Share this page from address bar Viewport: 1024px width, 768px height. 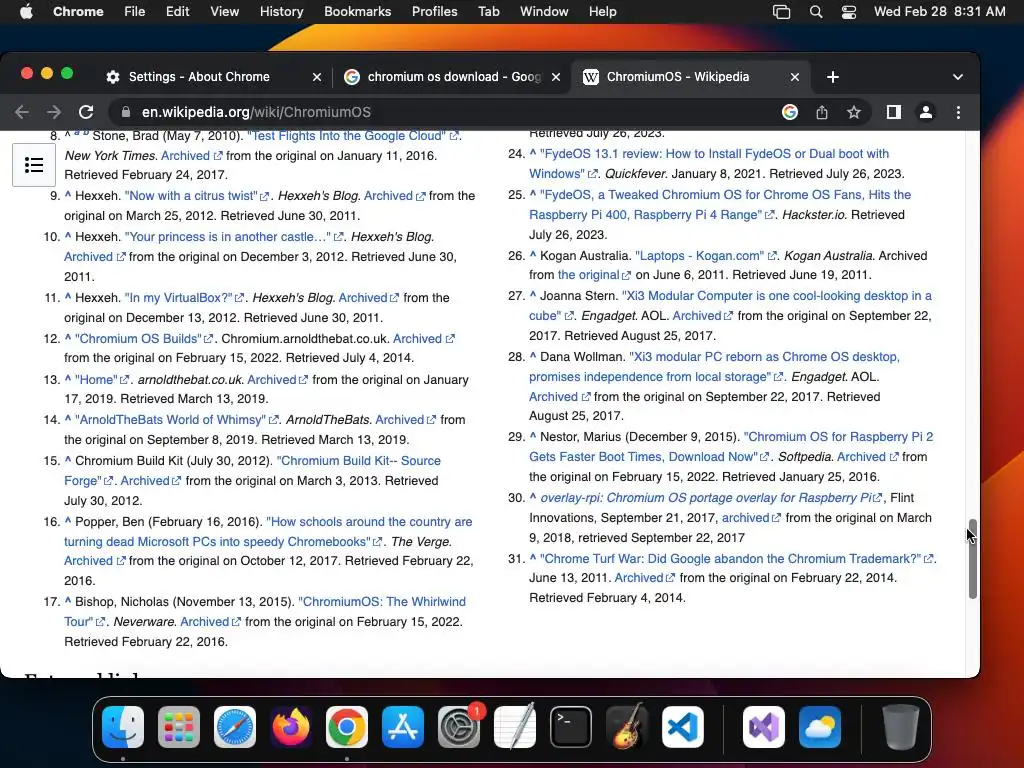[822, 112]
